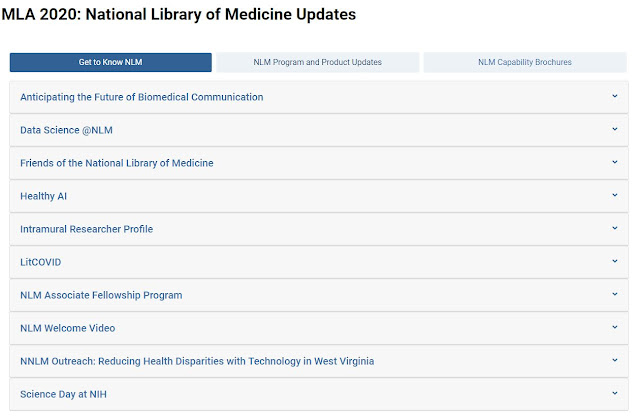Click chevron icon on Anticipating the Future row
Viewport: 640px width, 418px height.
tap(614, 97)
